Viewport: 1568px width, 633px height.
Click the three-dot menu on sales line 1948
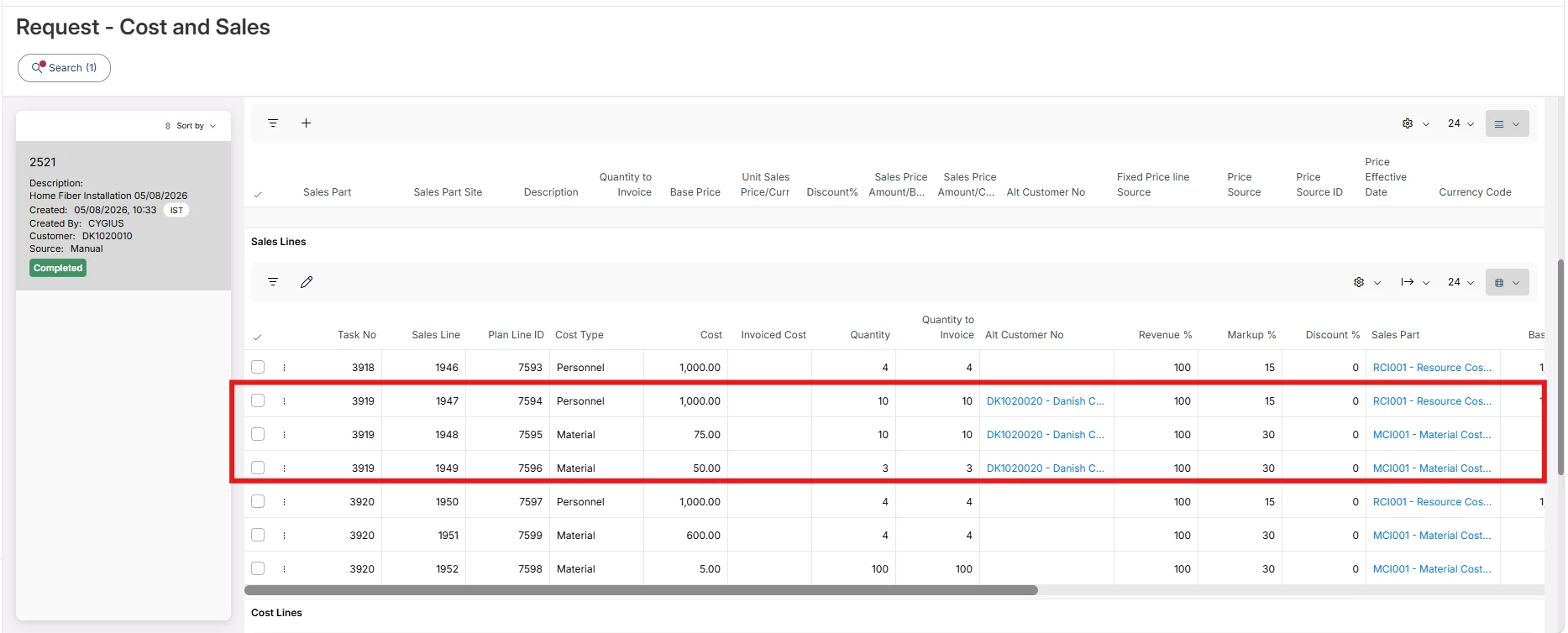(285, 435)
